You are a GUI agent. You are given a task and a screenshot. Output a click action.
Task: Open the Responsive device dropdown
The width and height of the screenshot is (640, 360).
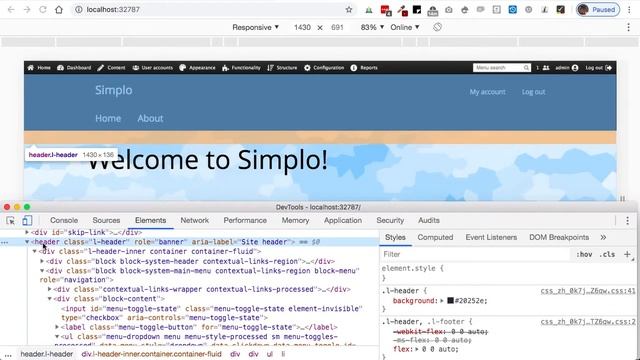pos(256,27)
